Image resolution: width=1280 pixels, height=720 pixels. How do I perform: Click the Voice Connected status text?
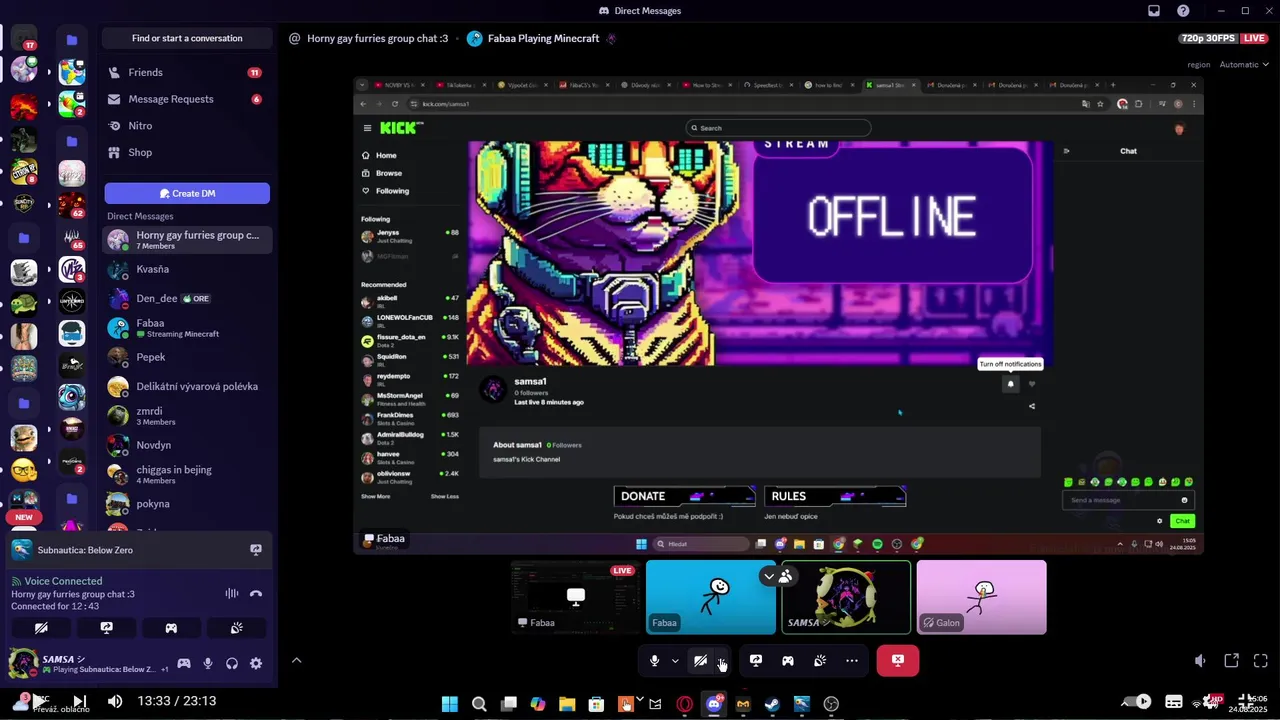[63, 581]
